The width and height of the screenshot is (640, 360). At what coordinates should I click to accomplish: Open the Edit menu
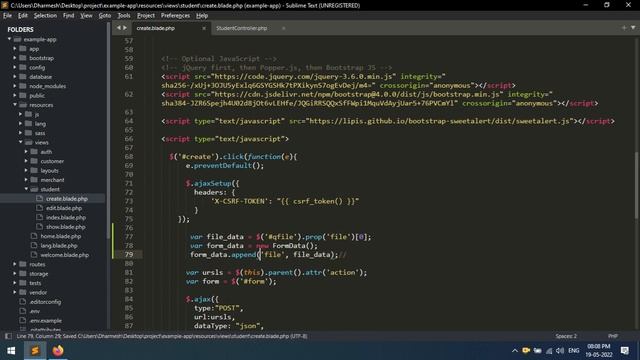click(x=23, y=16)
